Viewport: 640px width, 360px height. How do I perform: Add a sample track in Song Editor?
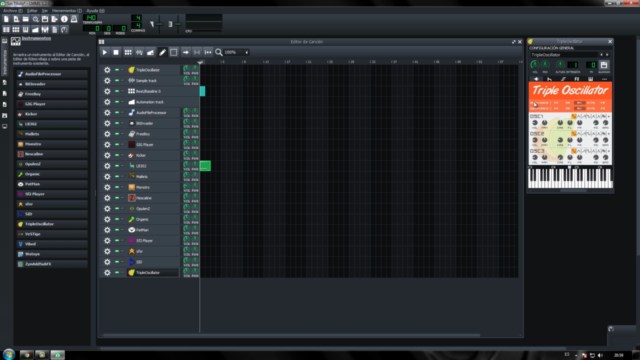tap(139, 52)
